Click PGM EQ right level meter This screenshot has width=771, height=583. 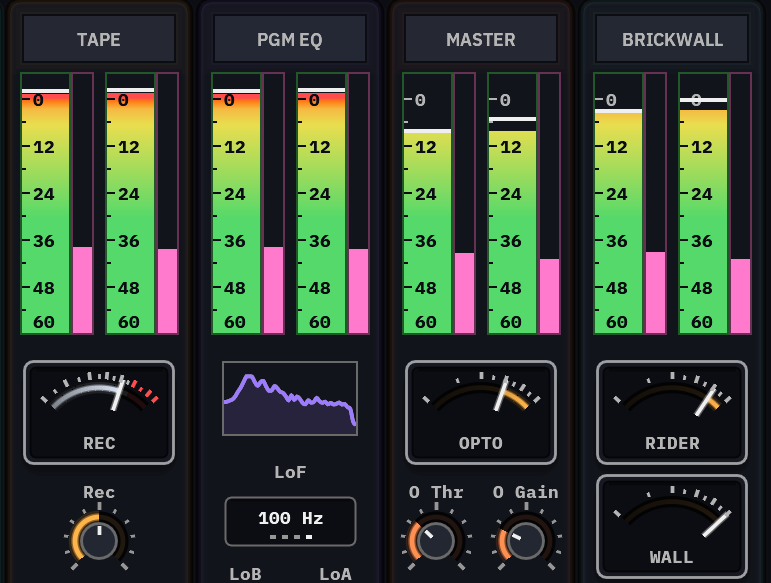322,204
